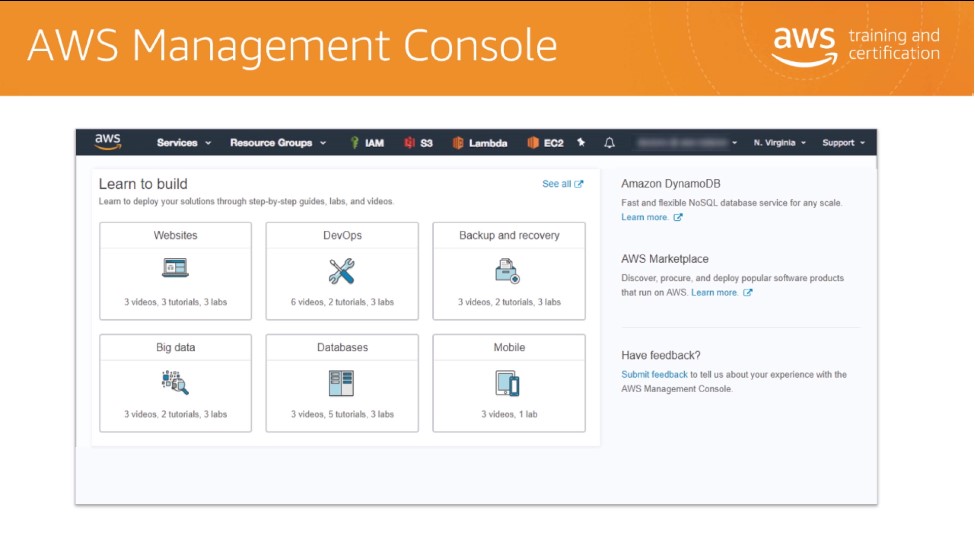Click the DevOps wrench and screwdriver icon
Image resolution: width=975 pixels, height=547 pixels.
[x=342, y=272]
